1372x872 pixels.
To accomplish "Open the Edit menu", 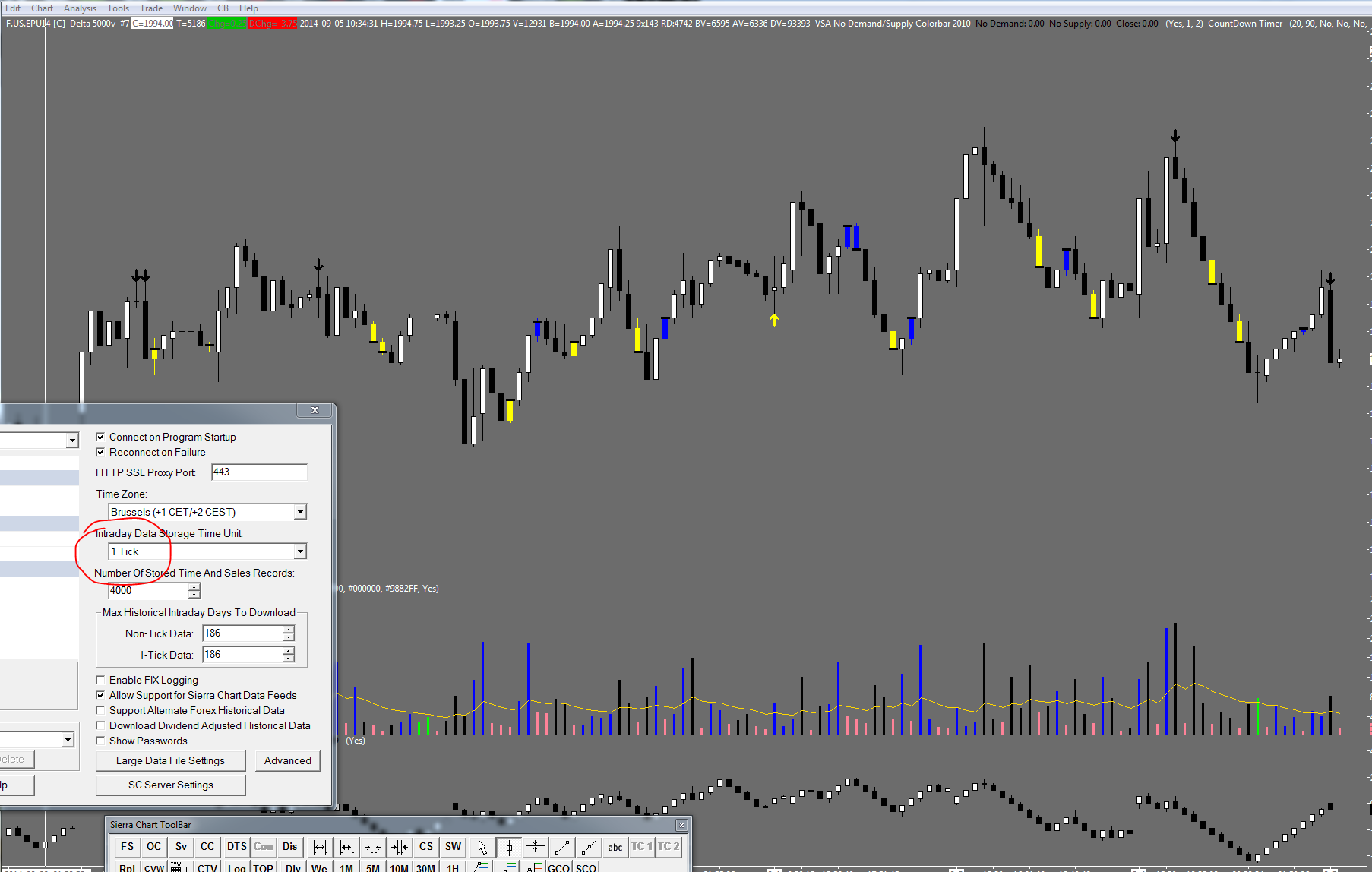I will 13,8.
